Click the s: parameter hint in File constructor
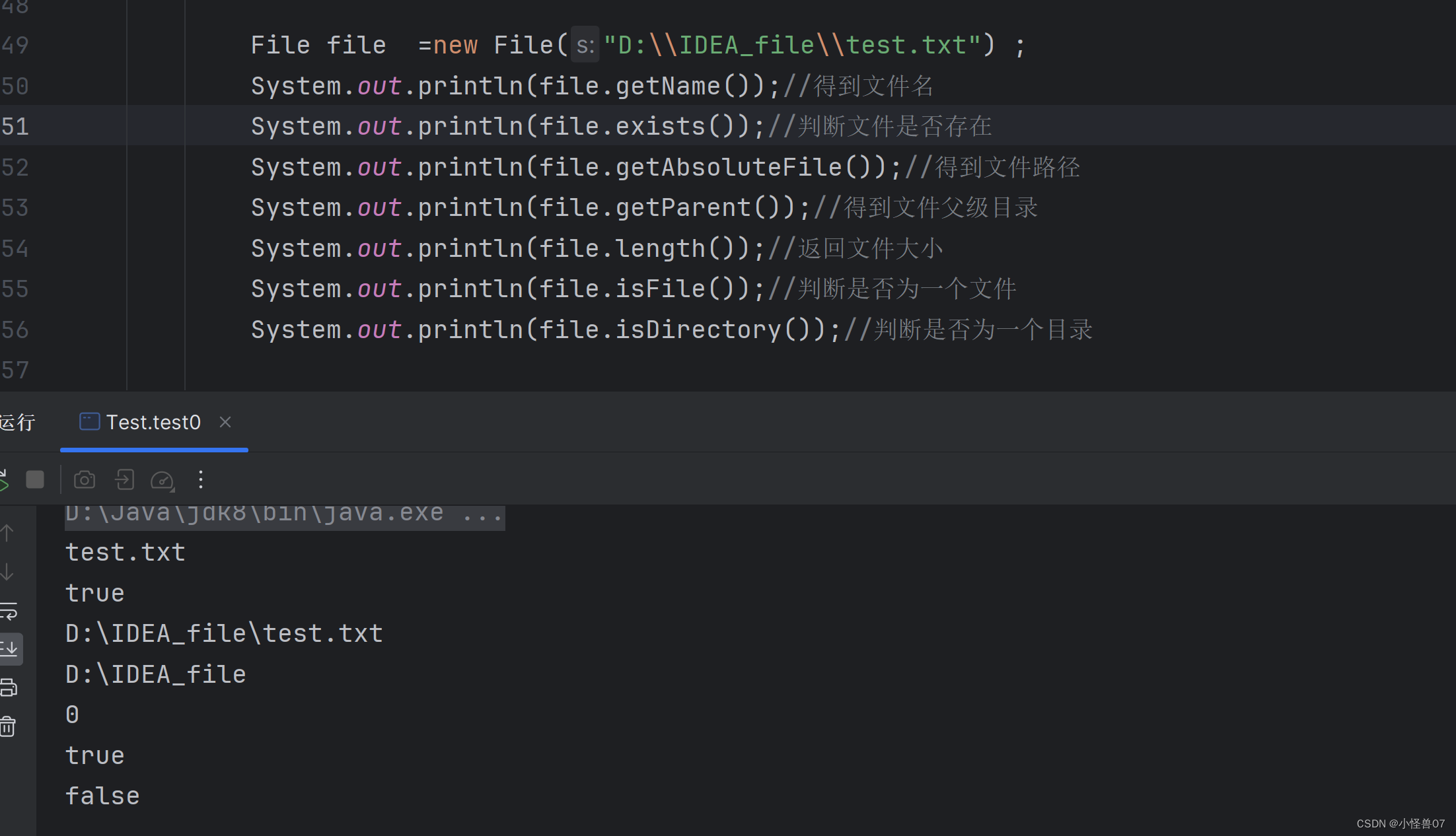This screenshot has width=1456, height=836. click(585, 46)
